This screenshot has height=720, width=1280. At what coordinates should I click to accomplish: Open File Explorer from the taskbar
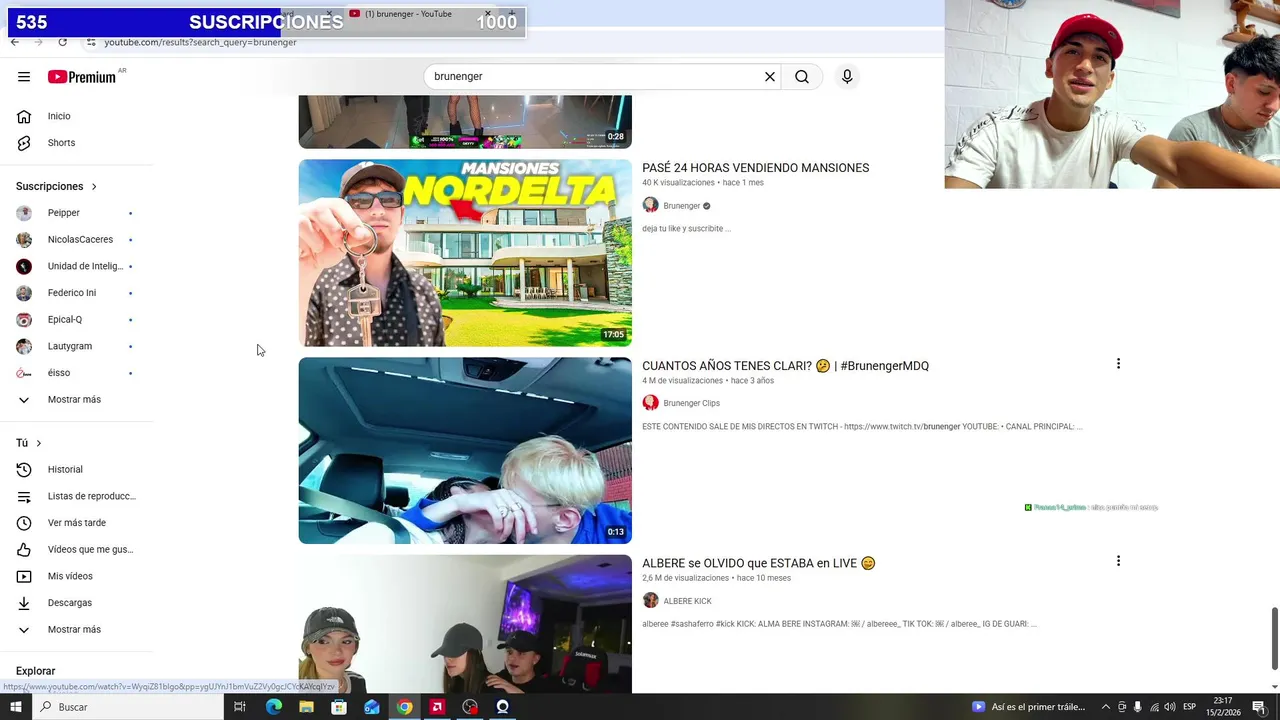(x=306, y=707)
